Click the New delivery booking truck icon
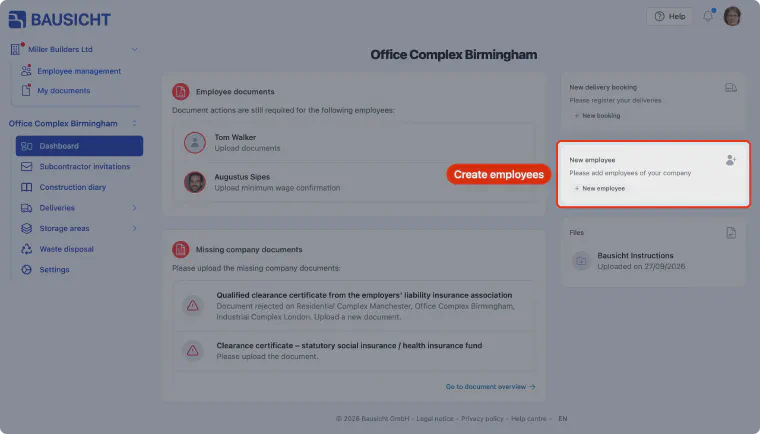Viewport: 760px width, 434px height. pos(731,87)
